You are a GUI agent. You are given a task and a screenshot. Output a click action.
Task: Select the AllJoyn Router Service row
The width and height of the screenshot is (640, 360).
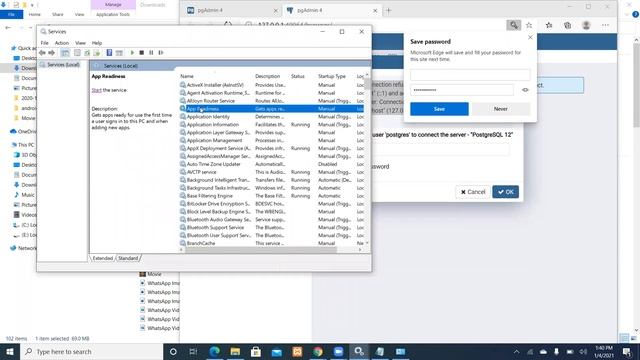[x=271, y=101]
